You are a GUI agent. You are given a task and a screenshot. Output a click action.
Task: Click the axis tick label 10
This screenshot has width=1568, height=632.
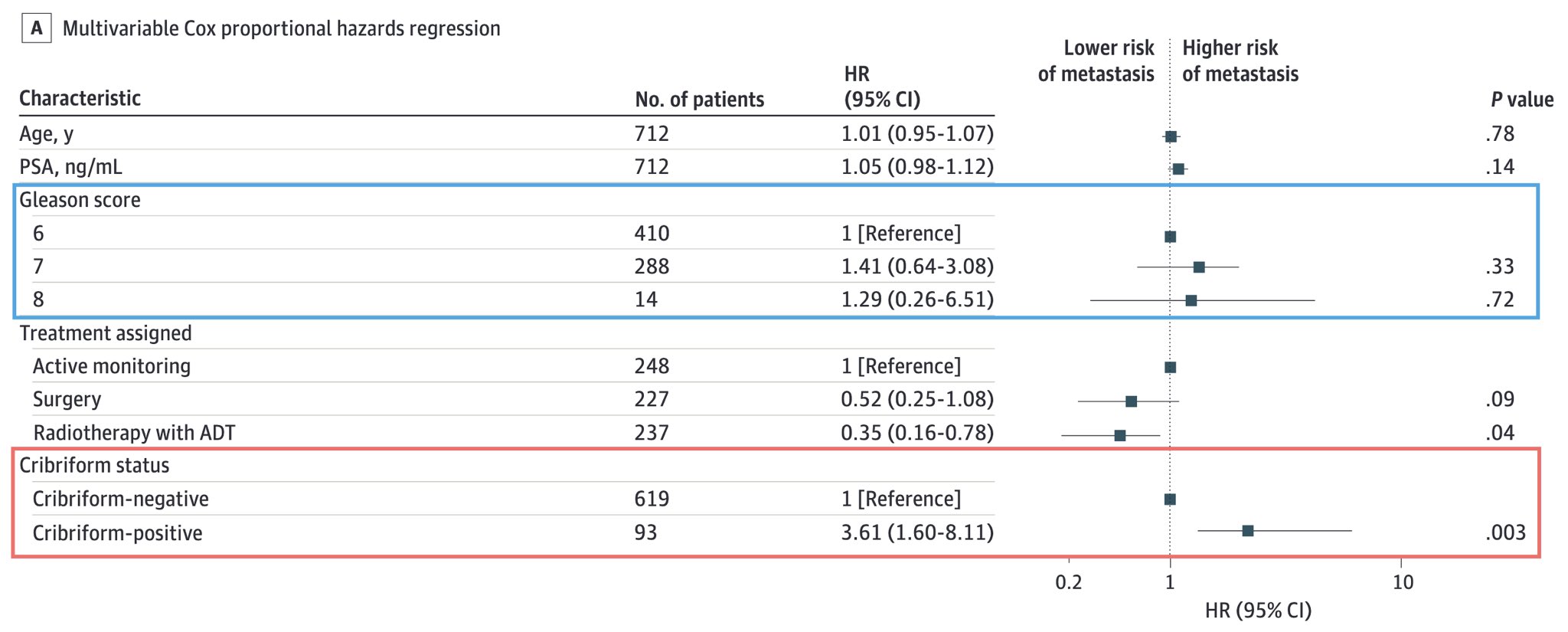coord(1403,582)
